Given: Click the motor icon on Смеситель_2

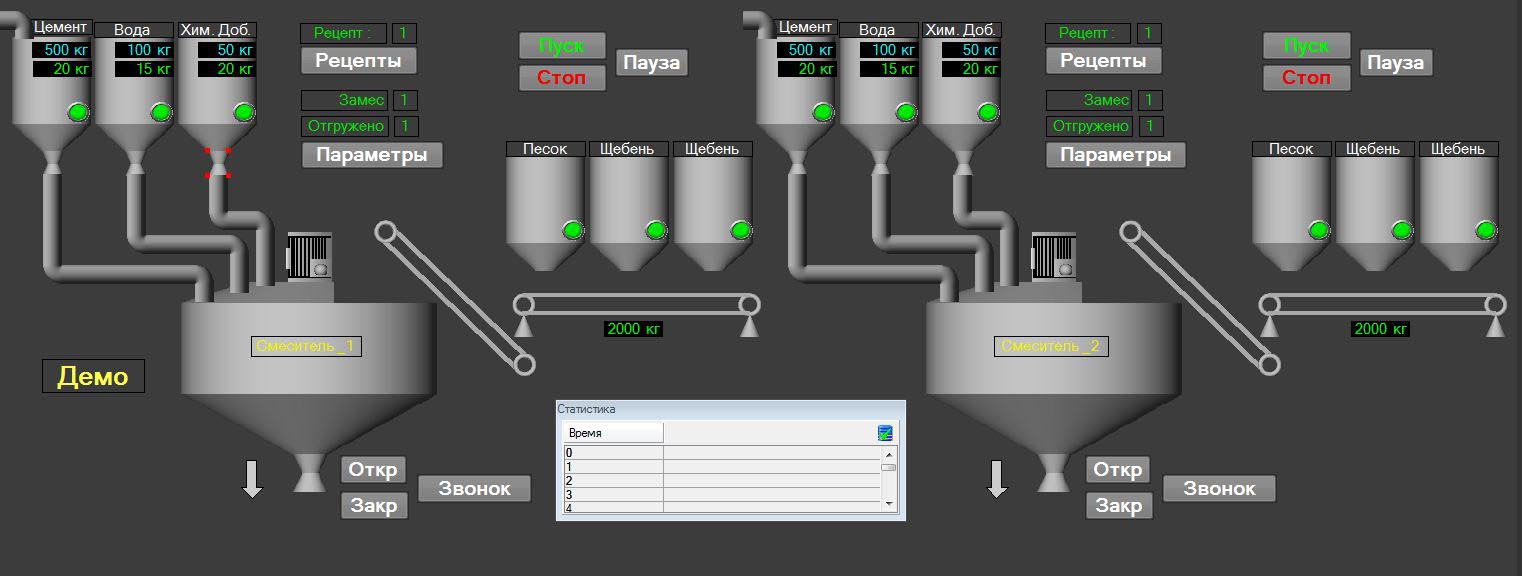Looking at the screenshot, I should pyautogui.click(x=1054, y=256).
